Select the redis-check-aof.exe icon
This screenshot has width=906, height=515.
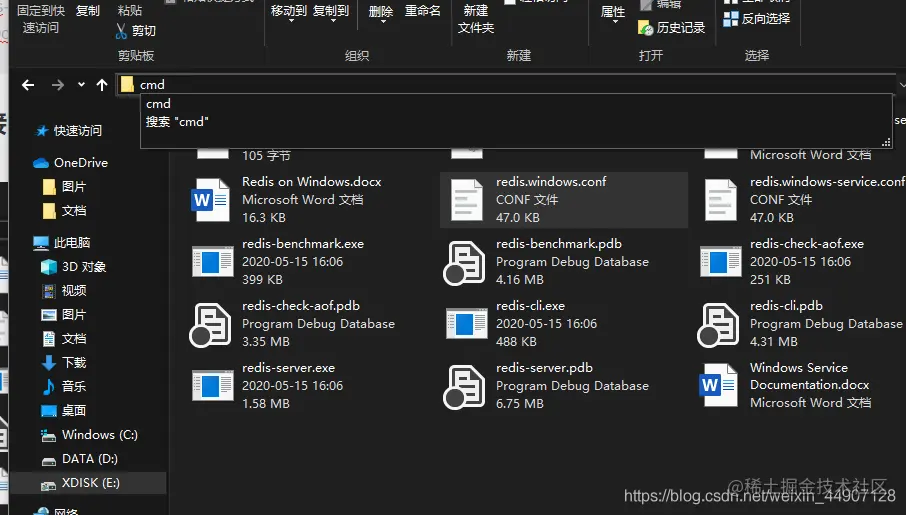pyautogui.click(x=721, y=262)
